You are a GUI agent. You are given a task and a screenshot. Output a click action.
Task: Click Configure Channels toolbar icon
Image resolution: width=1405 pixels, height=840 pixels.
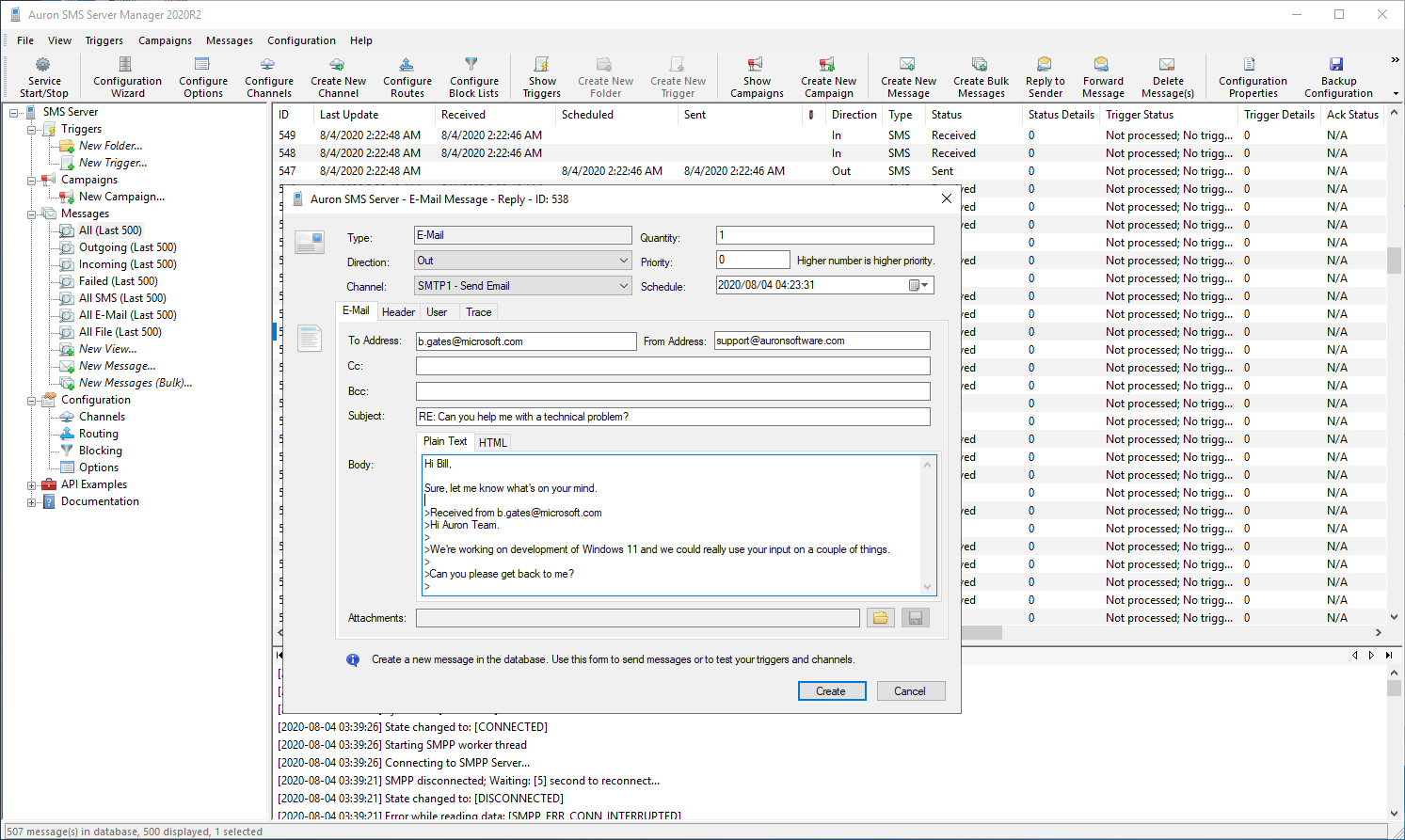point(268,65)
